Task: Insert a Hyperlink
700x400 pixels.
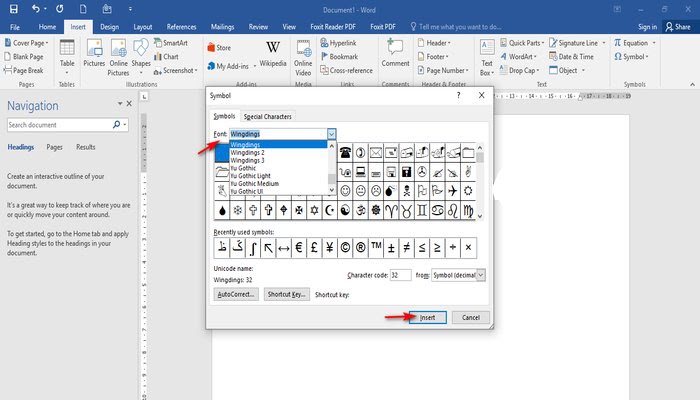Action: coord(338,43)
